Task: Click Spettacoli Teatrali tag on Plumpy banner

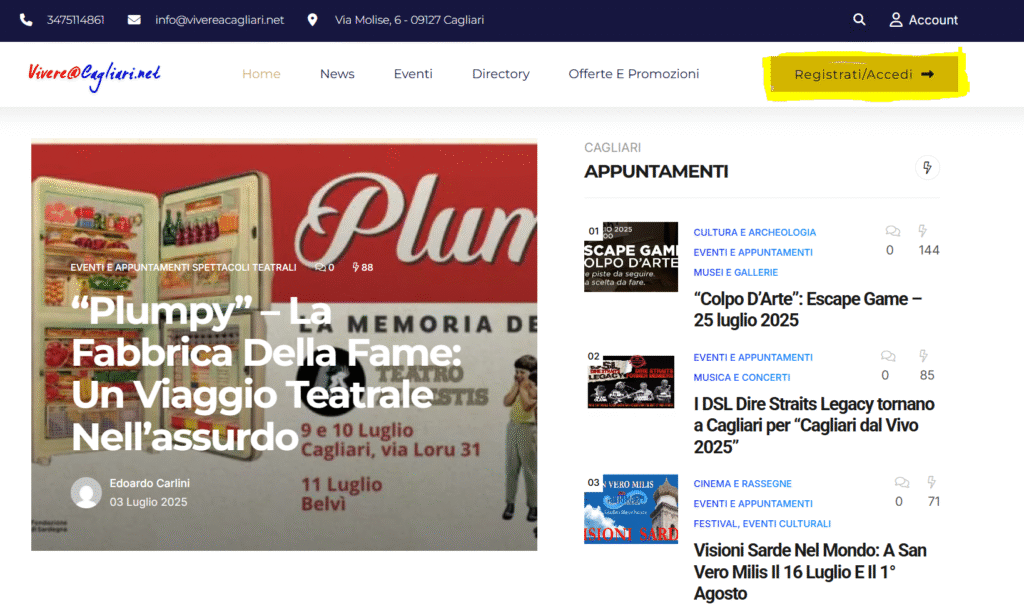Action: coord(245,267)
